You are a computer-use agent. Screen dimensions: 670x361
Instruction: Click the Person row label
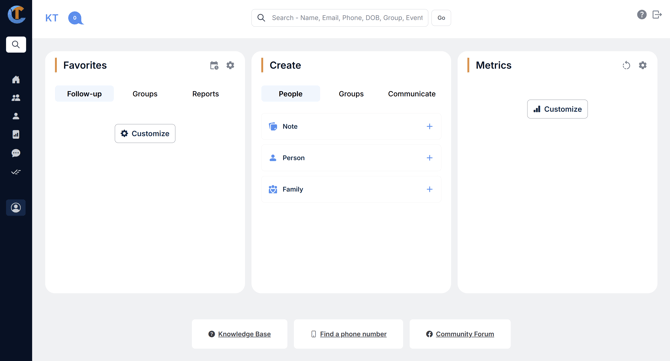(294, 158)
